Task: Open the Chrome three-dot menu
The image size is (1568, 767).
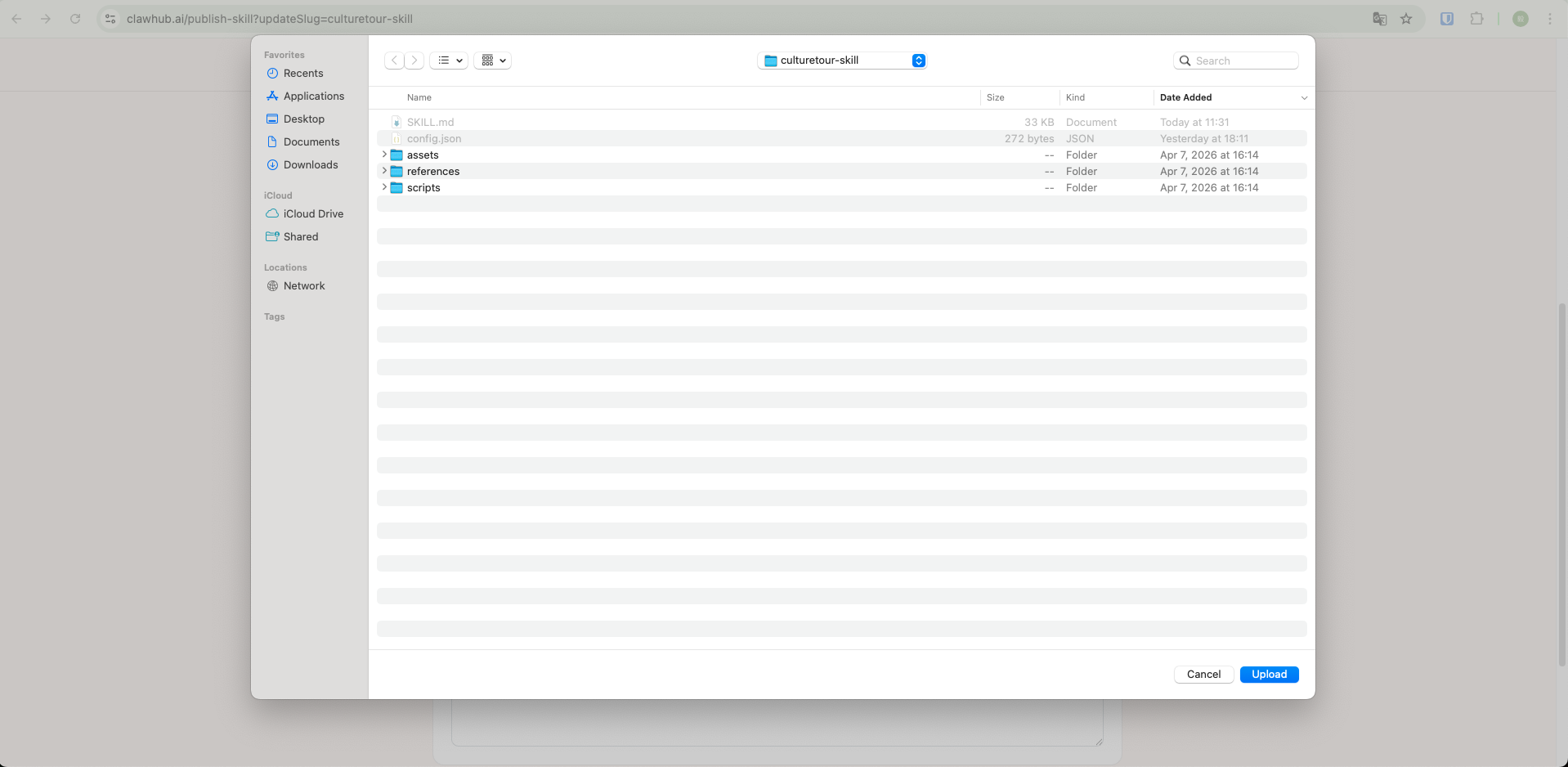Action: click(1550, 19)
